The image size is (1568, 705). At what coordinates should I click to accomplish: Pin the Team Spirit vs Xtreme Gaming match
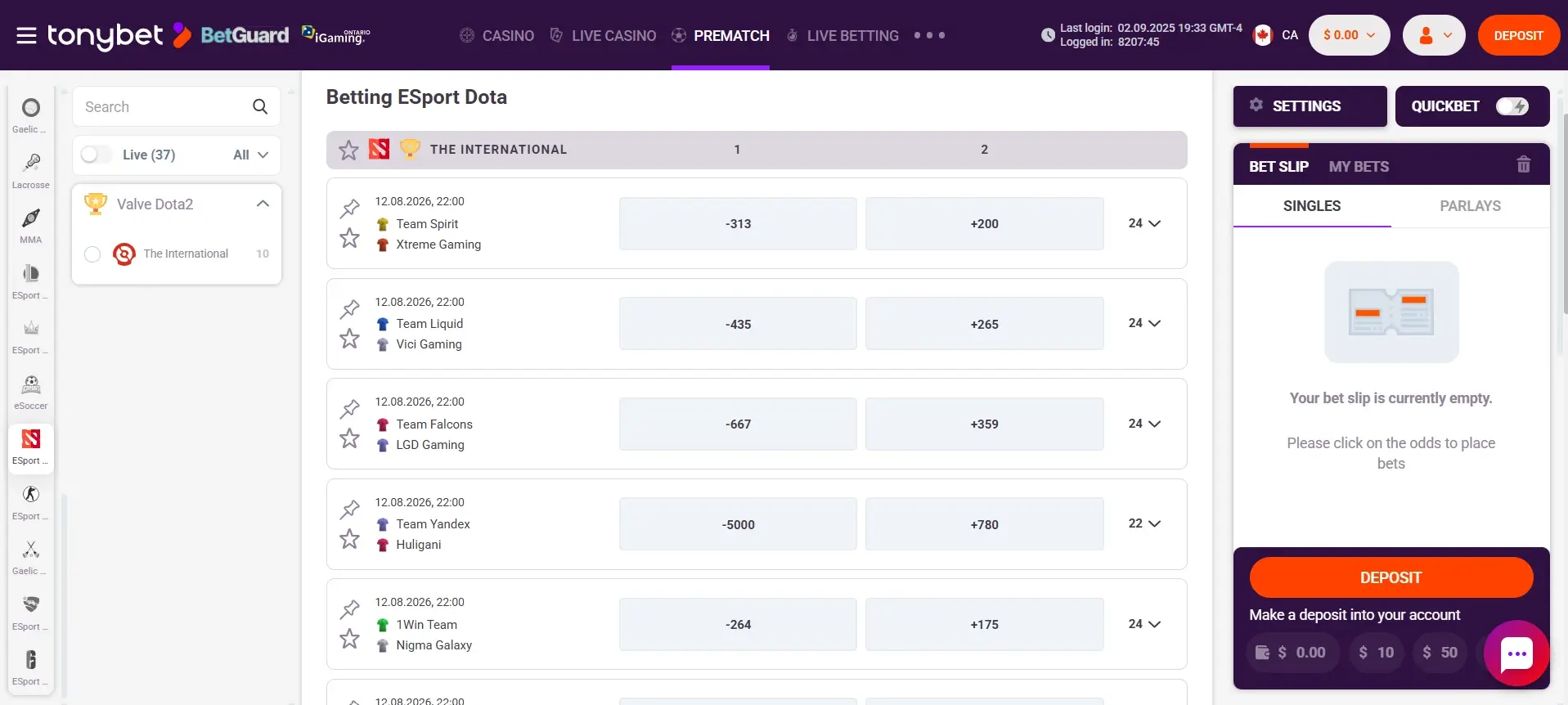point(350,208)
